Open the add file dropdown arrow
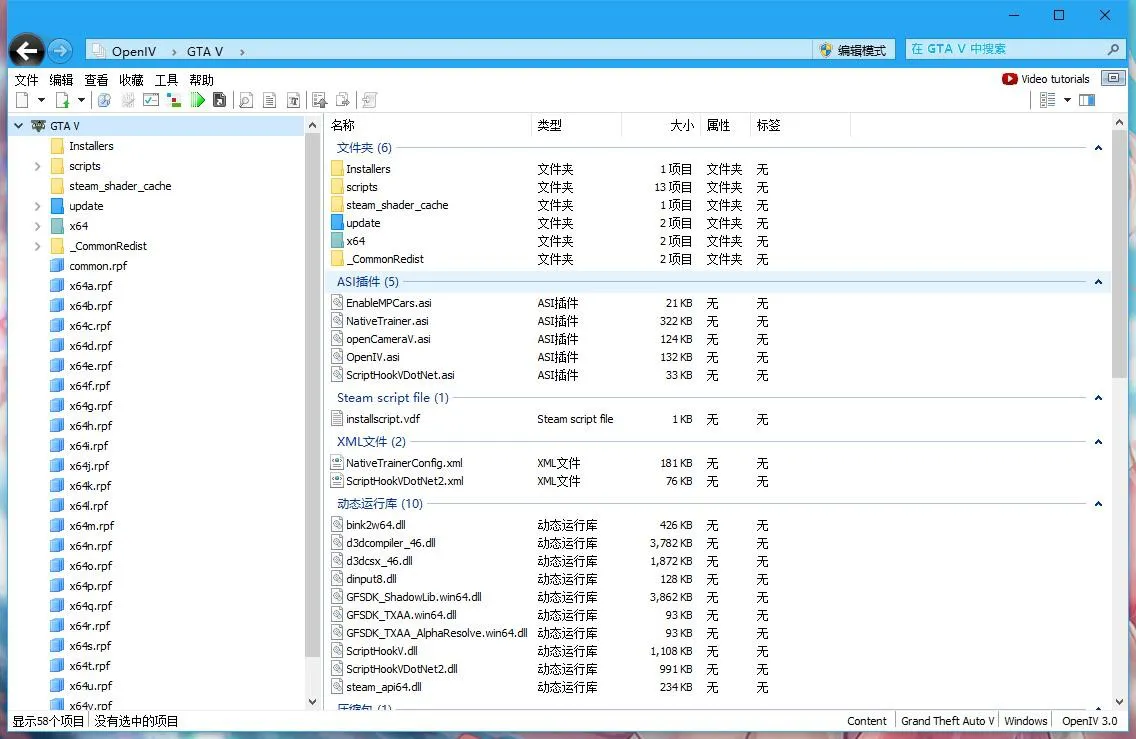 81,100
